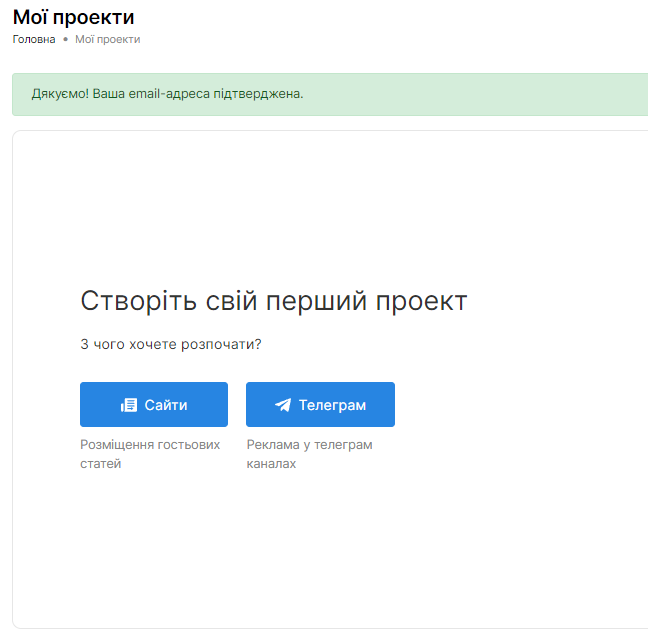Click the question З чого хочете розпочати?
648x637 pixels.
[171, 344]
